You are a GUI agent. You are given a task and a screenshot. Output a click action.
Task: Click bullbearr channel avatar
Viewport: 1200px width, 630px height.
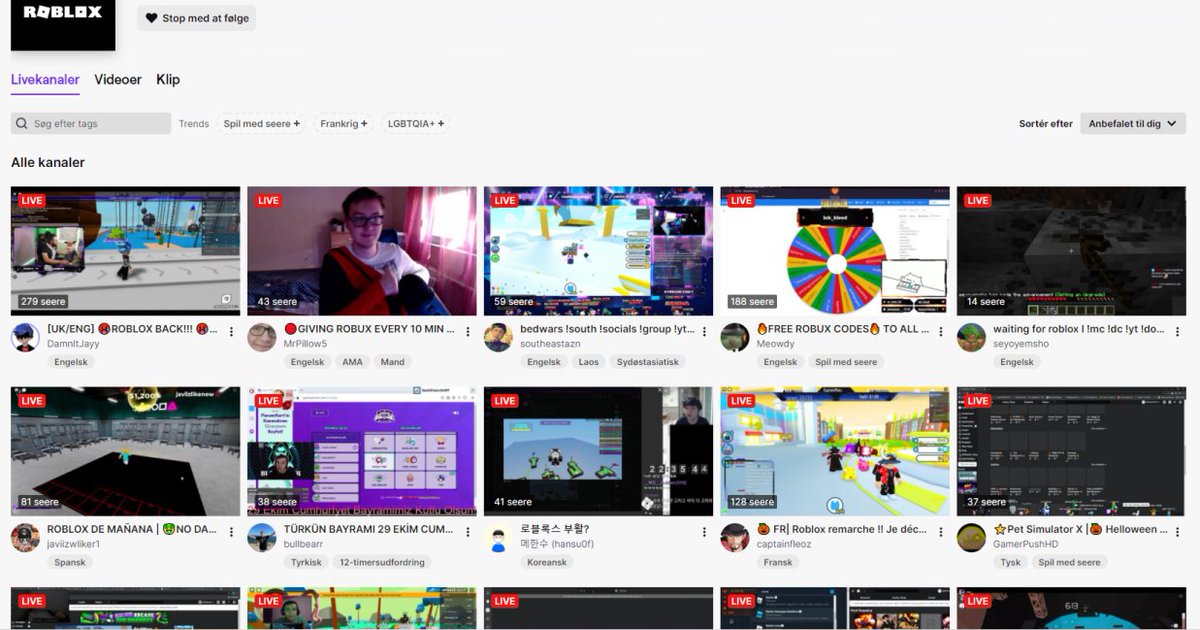(262, 538)
